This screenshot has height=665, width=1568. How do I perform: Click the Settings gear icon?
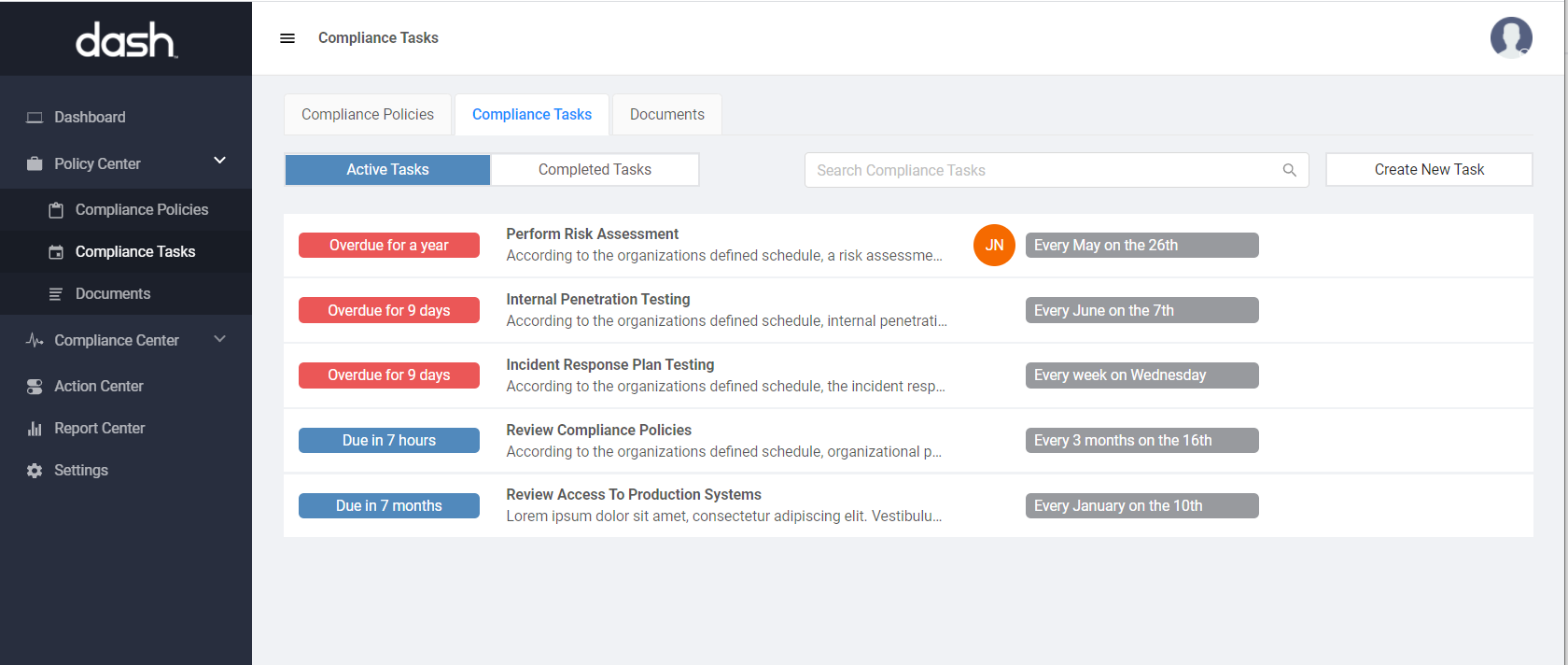click(x=35, y=471)
